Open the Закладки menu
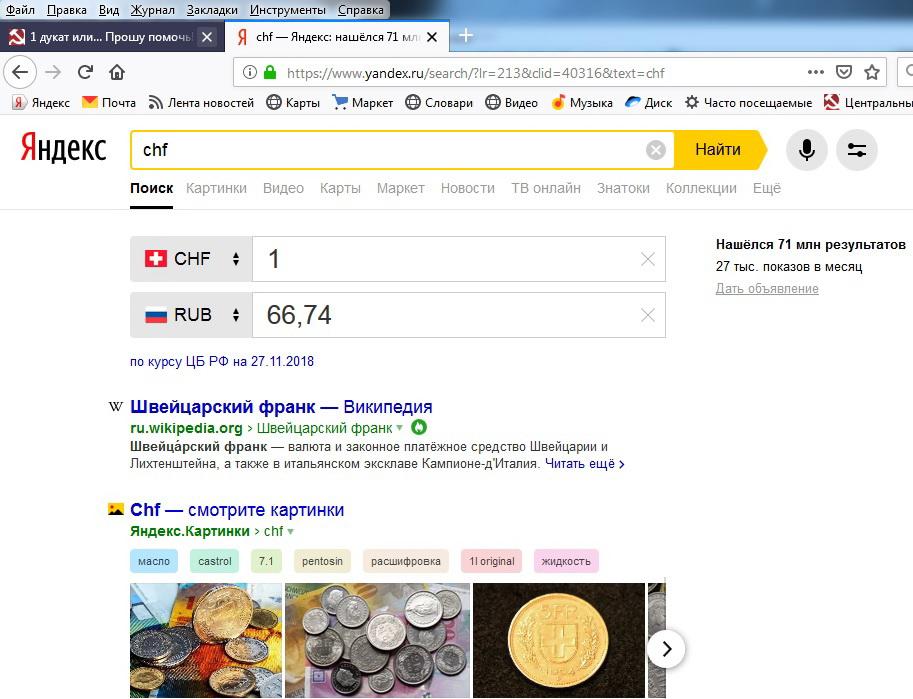The height and width of the screenshot is (699, 913). click(212, 10)
